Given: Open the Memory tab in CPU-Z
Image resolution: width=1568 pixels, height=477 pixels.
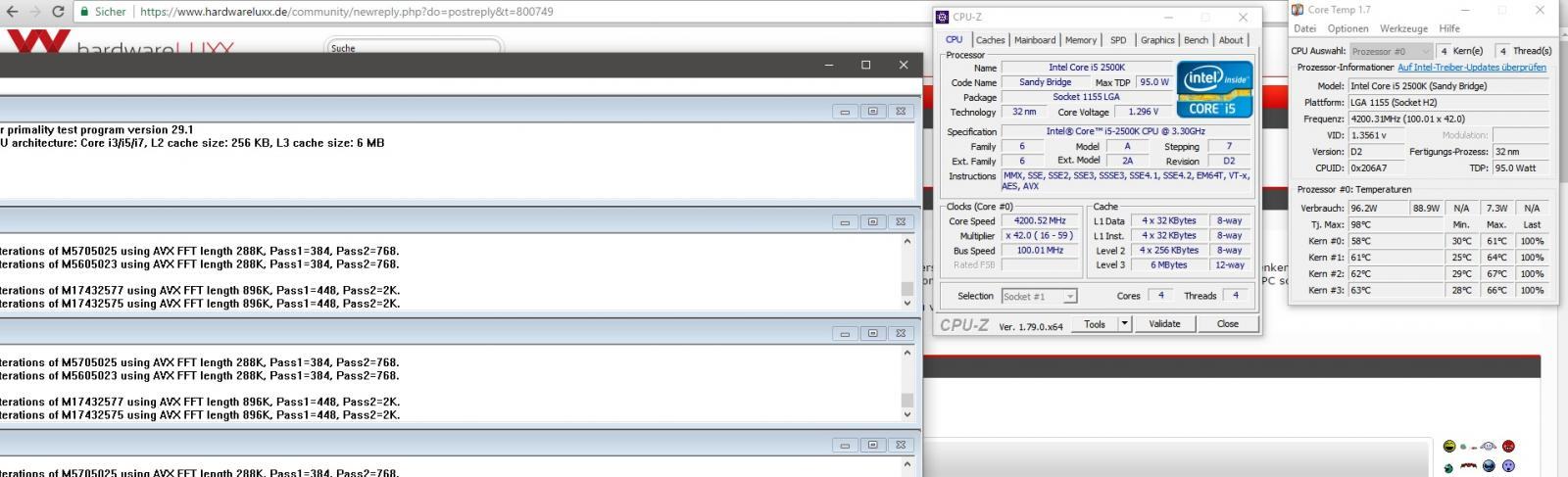Looking at the screenshot, I should click(1081, 40).
